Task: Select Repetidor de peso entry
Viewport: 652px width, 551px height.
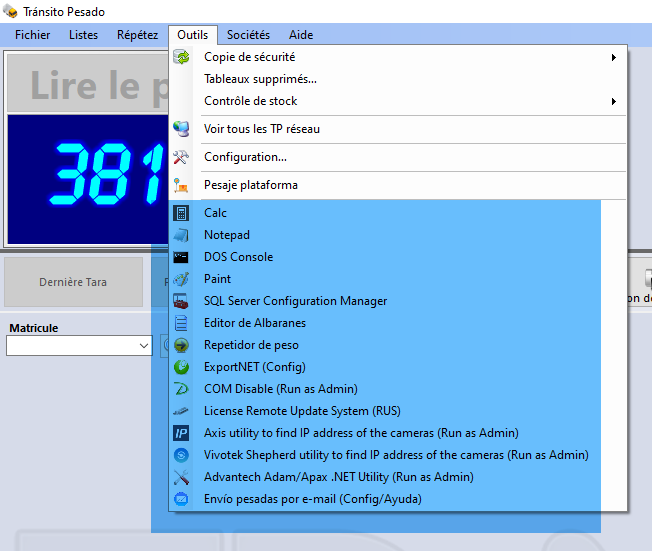Action: pos(398,345)
